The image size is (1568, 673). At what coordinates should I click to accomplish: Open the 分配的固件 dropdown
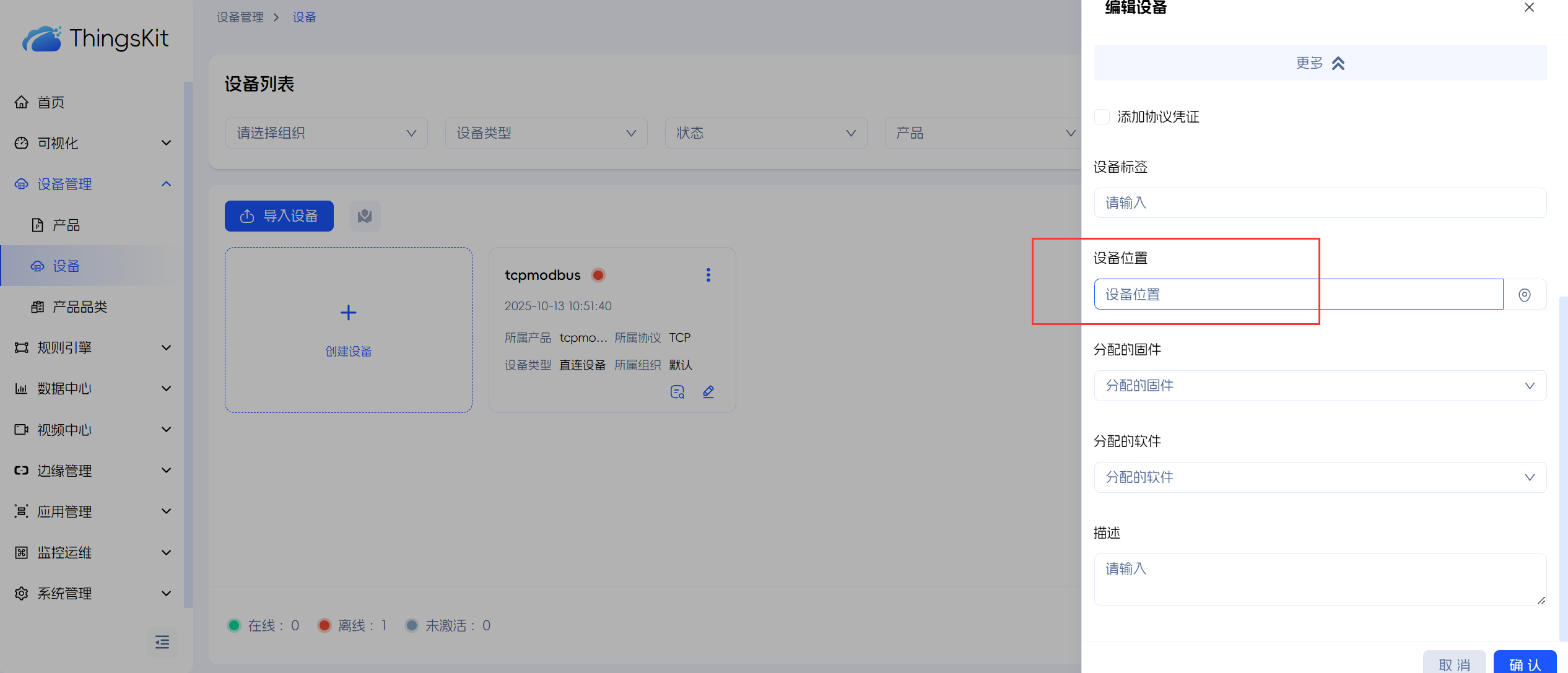(x=1320, y=386)
